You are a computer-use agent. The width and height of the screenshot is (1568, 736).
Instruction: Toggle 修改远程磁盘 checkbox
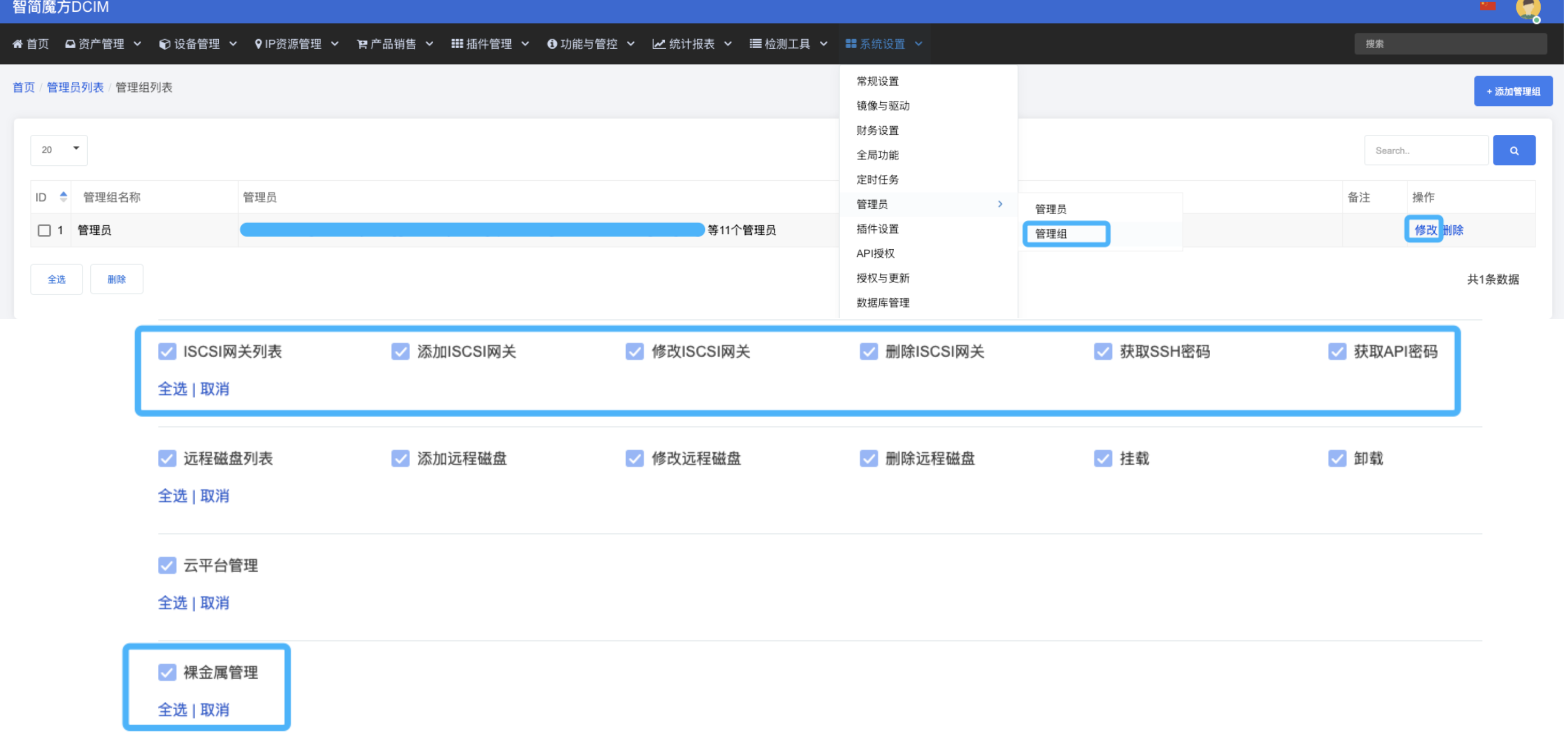tap(636, 459)
